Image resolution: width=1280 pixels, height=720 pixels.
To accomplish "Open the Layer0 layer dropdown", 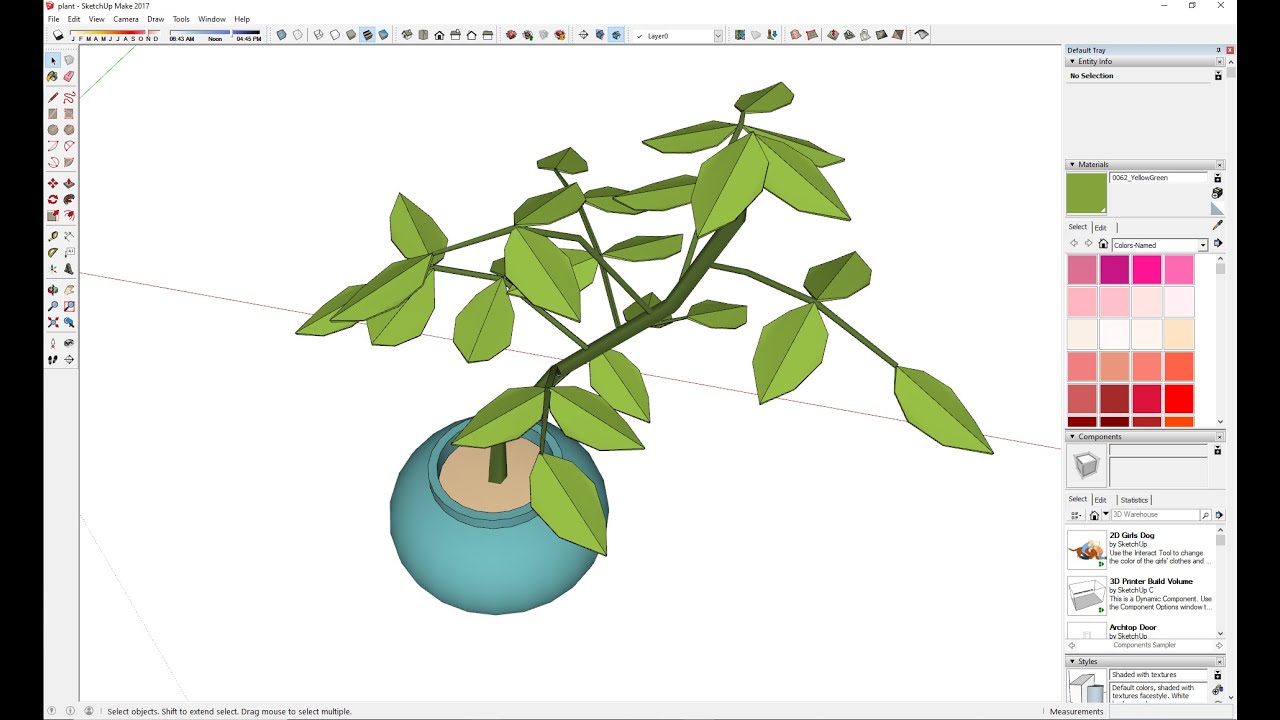I will [717, 36].
